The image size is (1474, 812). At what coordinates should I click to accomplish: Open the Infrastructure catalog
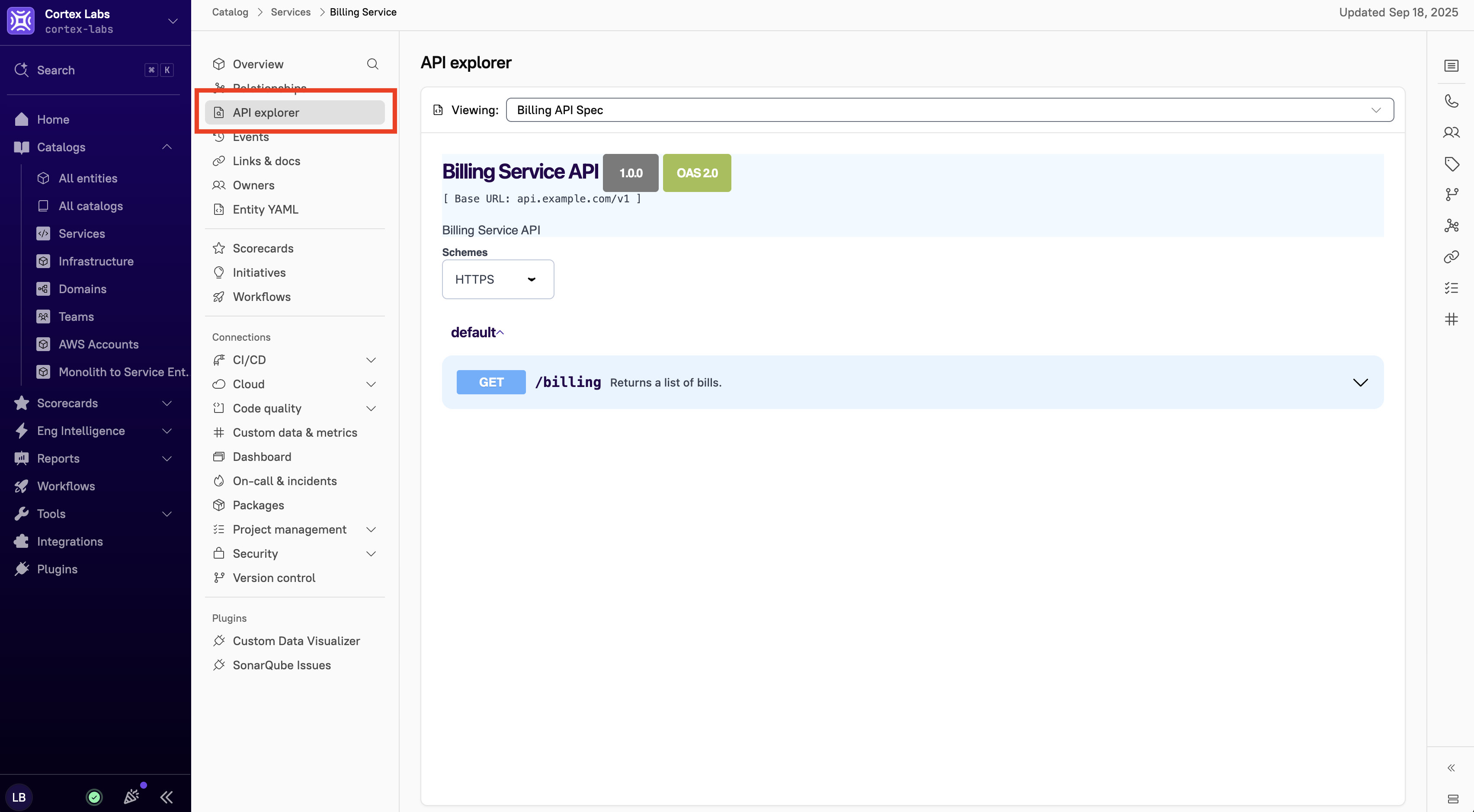pyautogui.click(x=96, y=261)
